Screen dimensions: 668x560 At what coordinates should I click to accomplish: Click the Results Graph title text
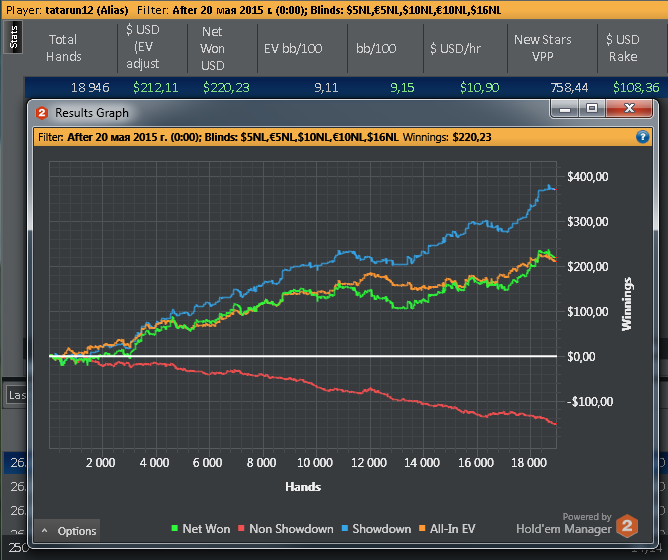pos(92,113)
